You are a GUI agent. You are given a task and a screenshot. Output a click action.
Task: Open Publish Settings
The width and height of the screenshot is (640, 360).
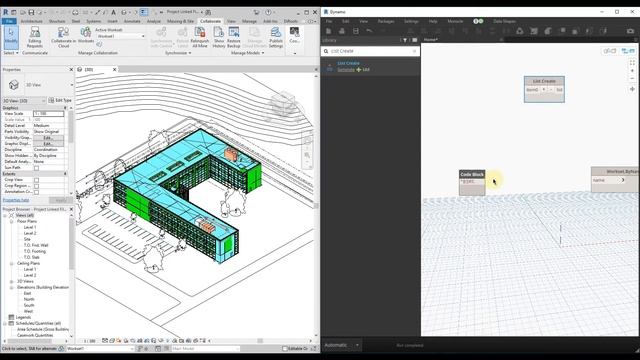(x=276, y=37)
